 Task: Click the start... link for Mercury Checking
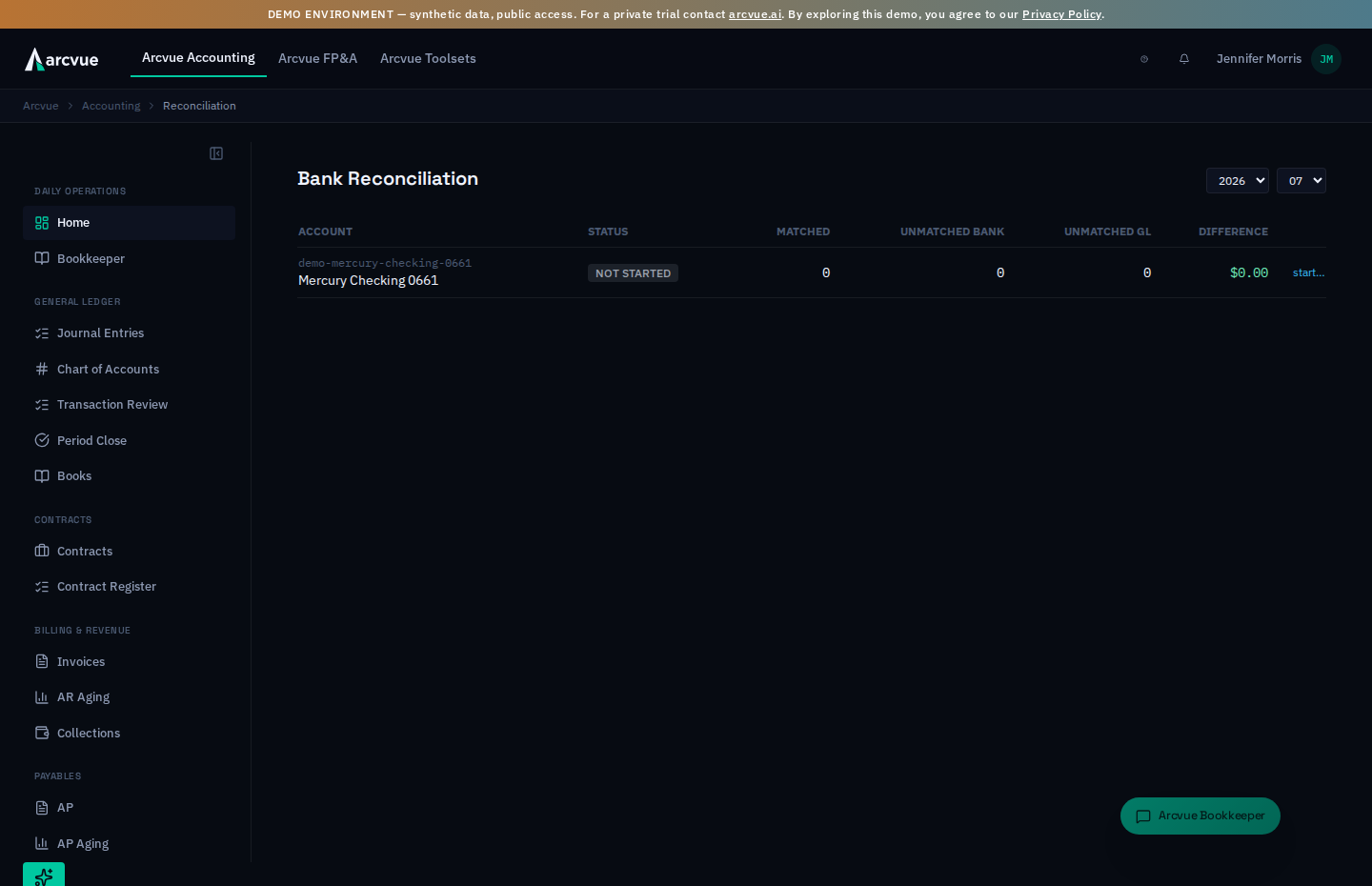coord(1308,272)
